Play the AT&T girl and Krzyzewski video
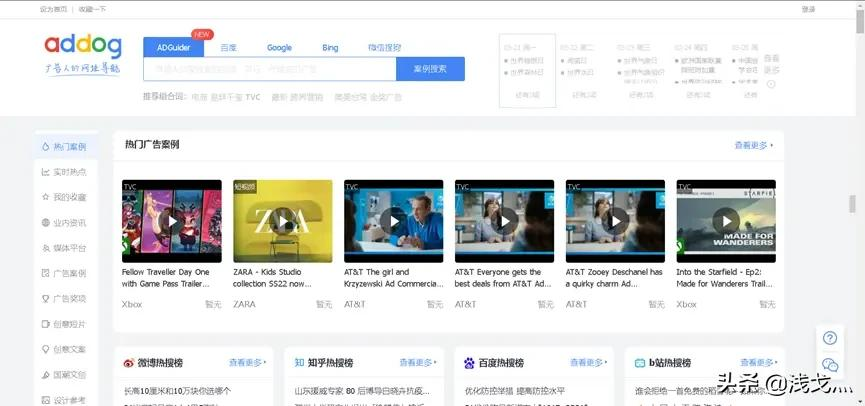The width and height of the screenshot is (865, 406). click(x=393, y=221)
